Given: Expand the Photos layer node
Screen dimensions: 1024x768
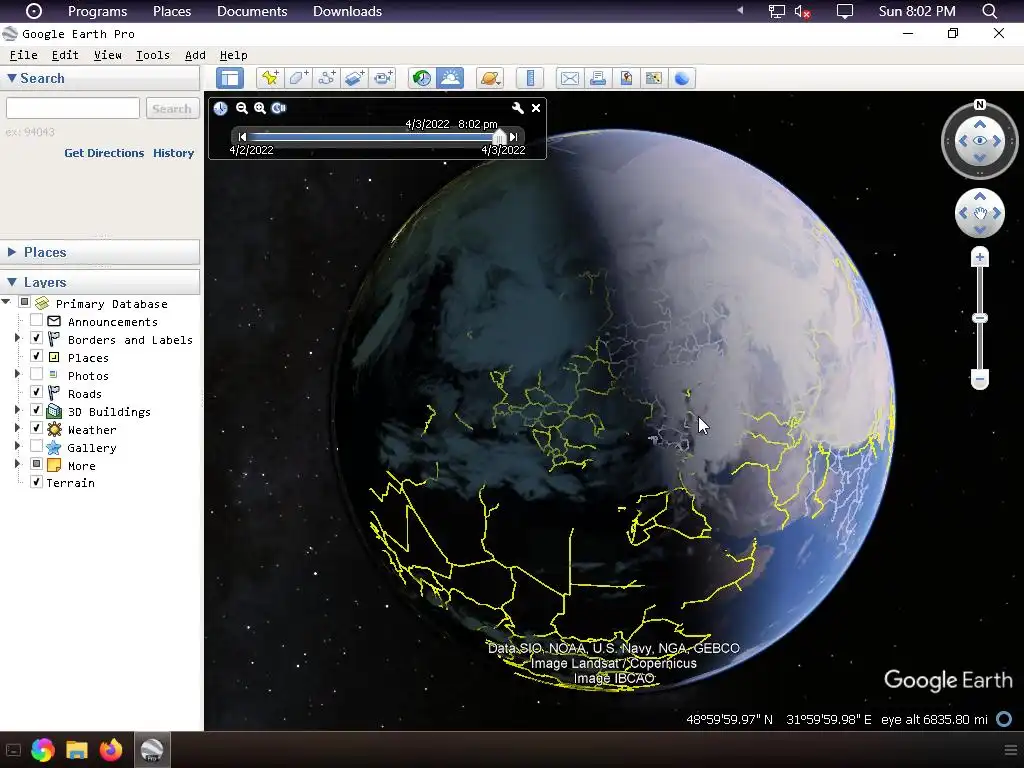Looking at the screenshot, I should click(x=18, y=374).
